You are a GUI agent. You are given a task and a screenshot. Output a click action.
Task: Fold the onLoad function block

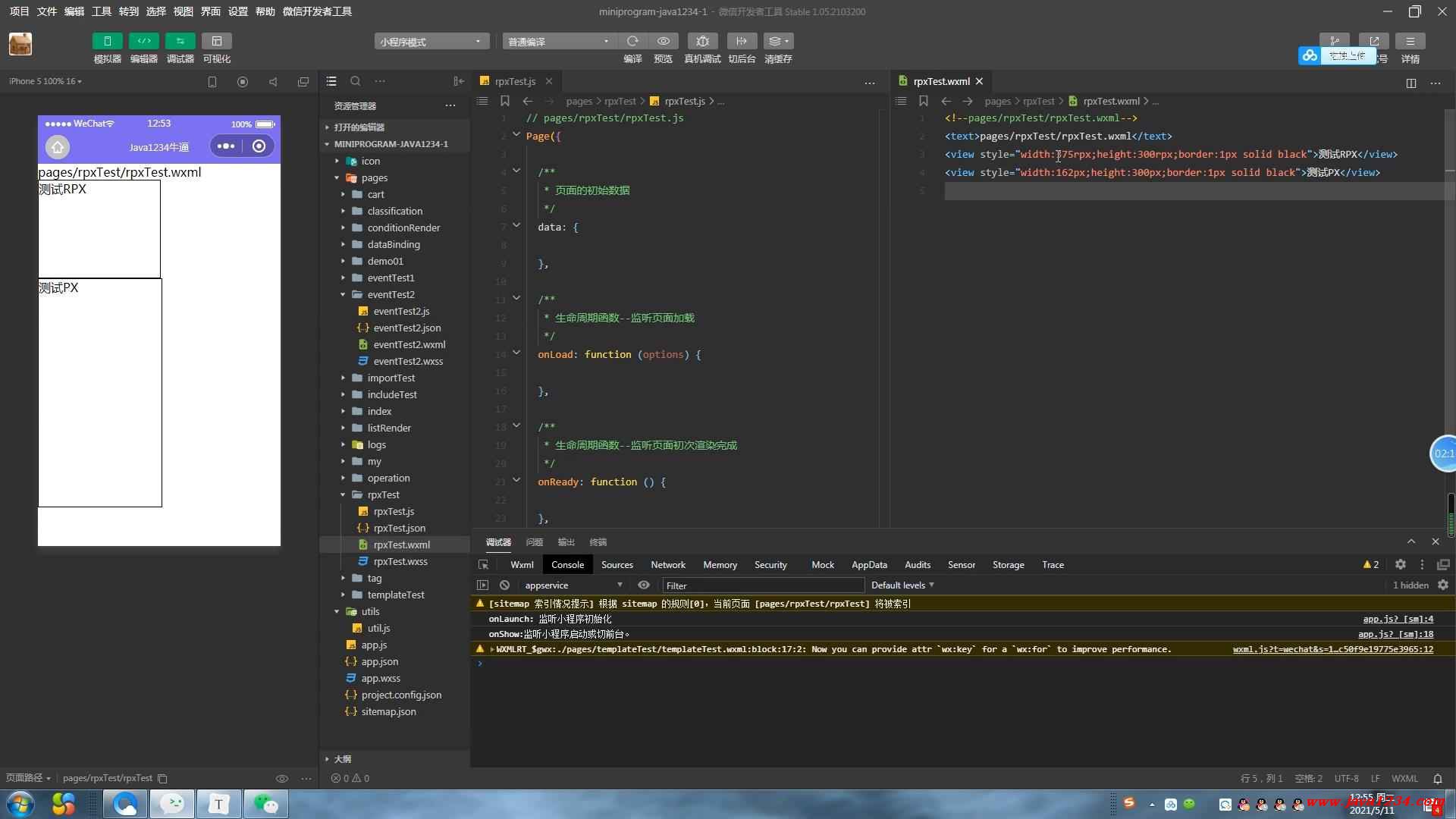tap(516, 353)
